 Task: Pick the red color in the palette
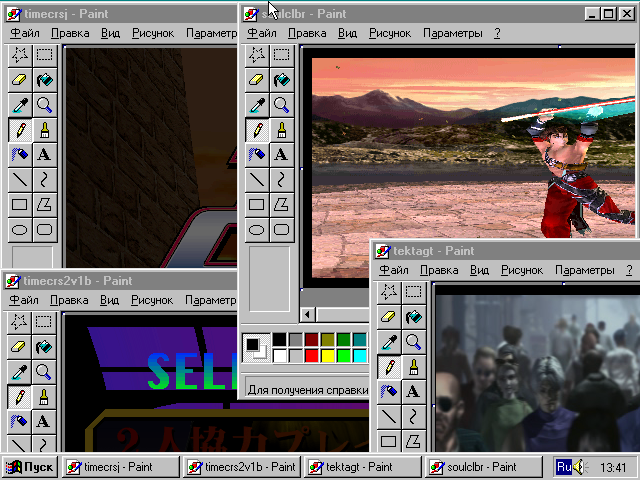[311, 356]
